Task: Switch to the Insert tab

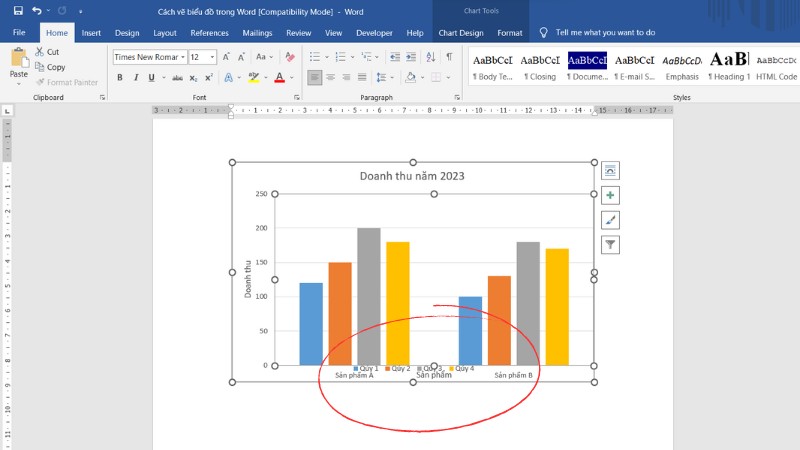Action: coord(91,33)
